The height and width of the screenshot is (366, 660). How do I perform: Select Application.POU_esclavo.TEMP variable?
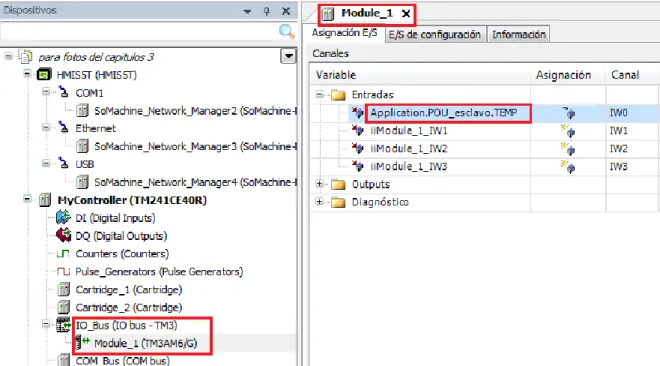[x=444, y=113]
